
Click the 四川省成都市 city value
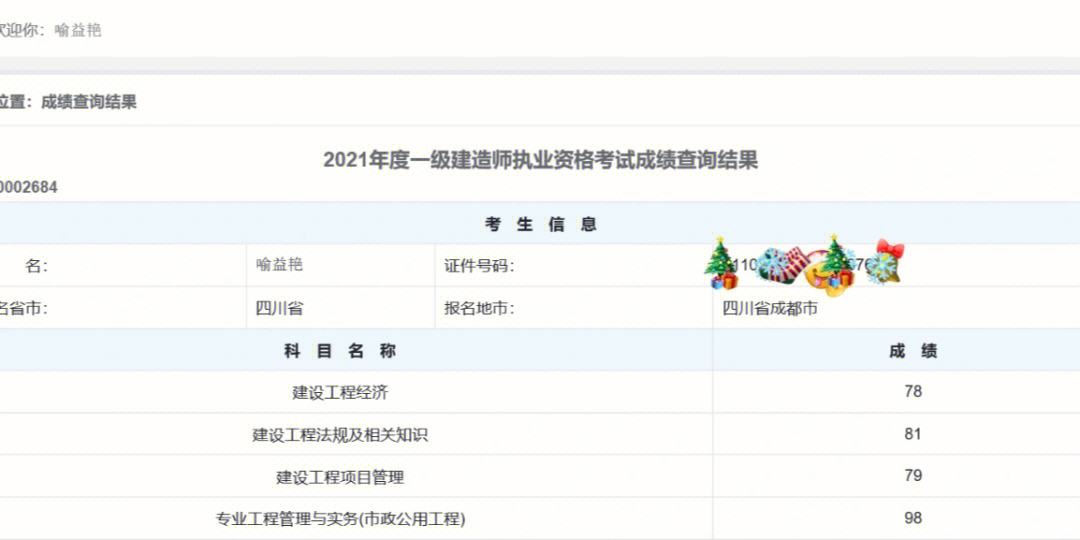click(x=770, y=308)
